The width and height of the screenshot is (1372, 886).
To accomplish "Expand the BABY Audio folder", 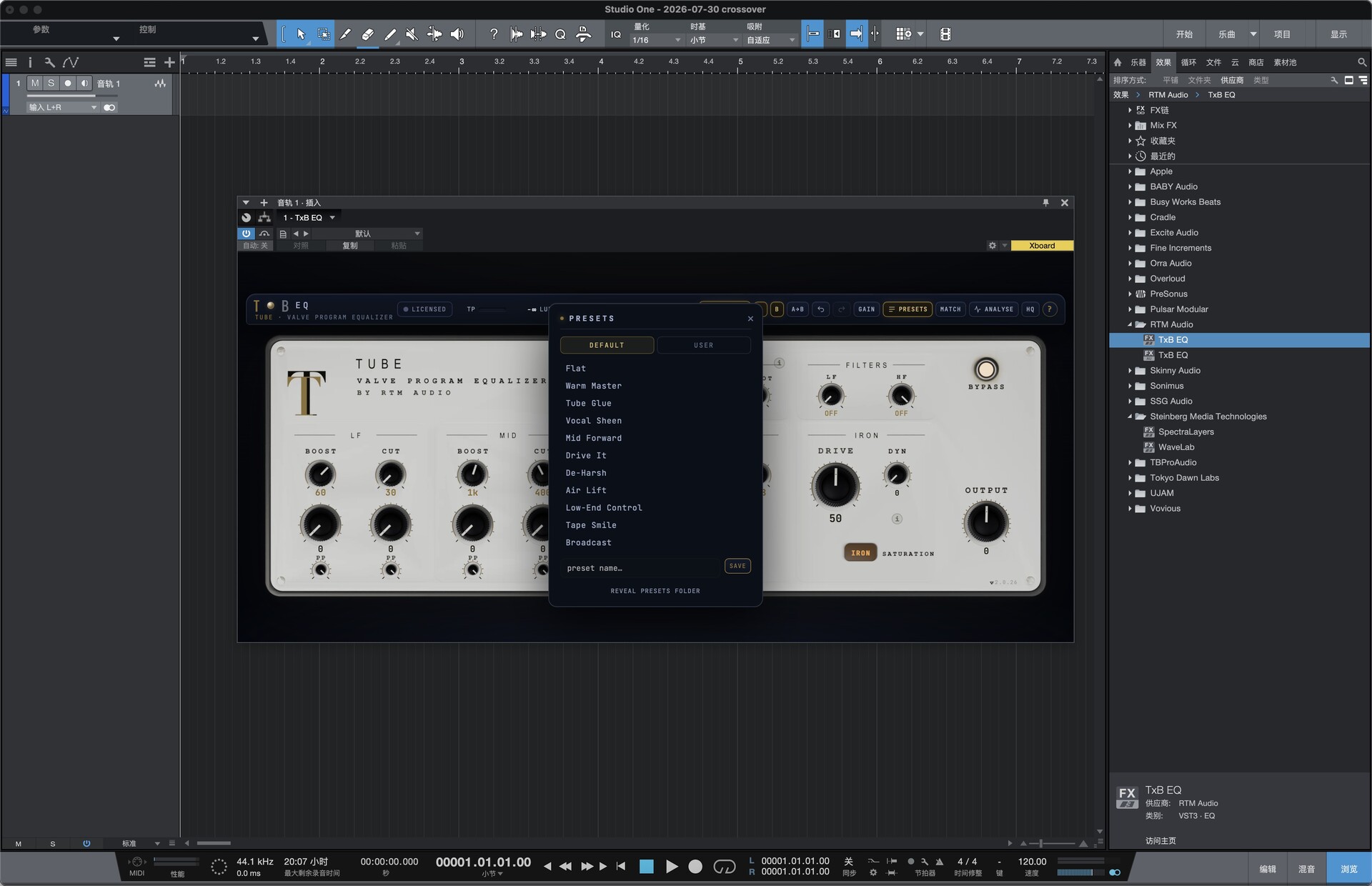I will 1130,186.
